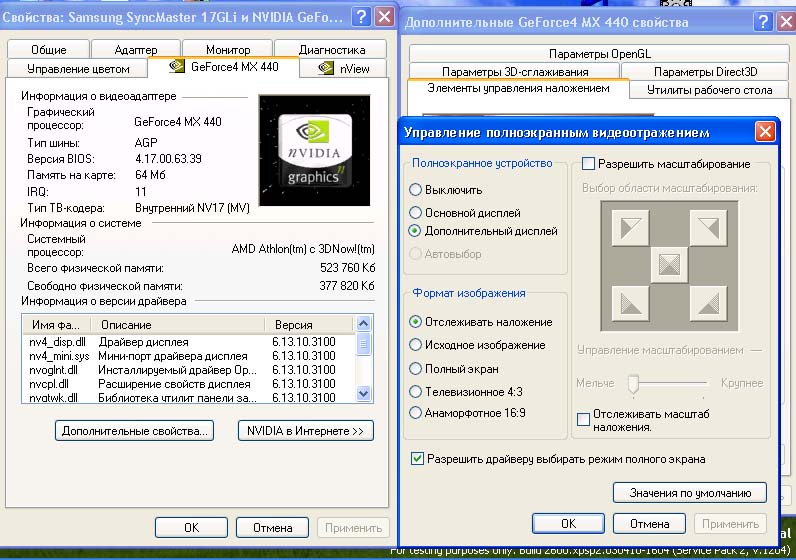Select the top-right zoom region icon
Viewport: 796px width, 560px height.
point(706,229)
